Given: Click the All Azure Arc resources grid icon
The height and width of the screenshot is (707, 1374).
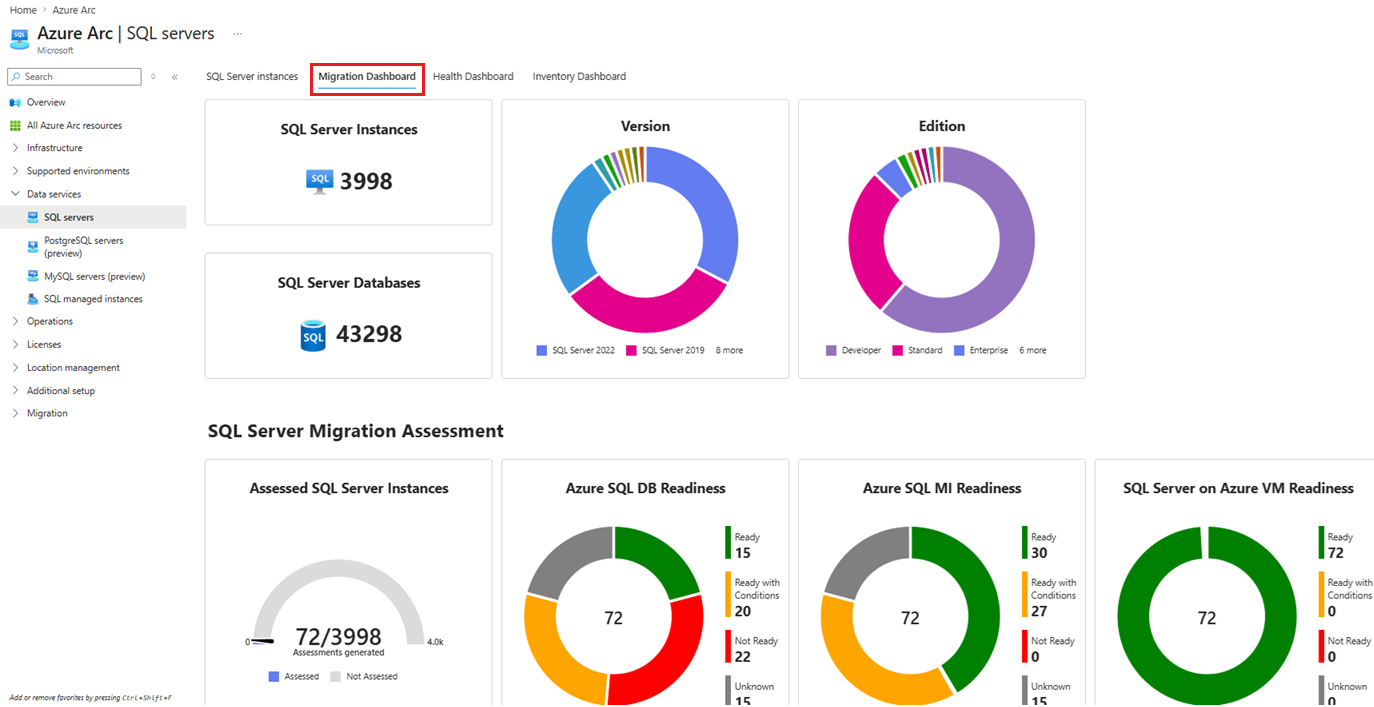Looking at the screenshot, I should coord(15,126).
